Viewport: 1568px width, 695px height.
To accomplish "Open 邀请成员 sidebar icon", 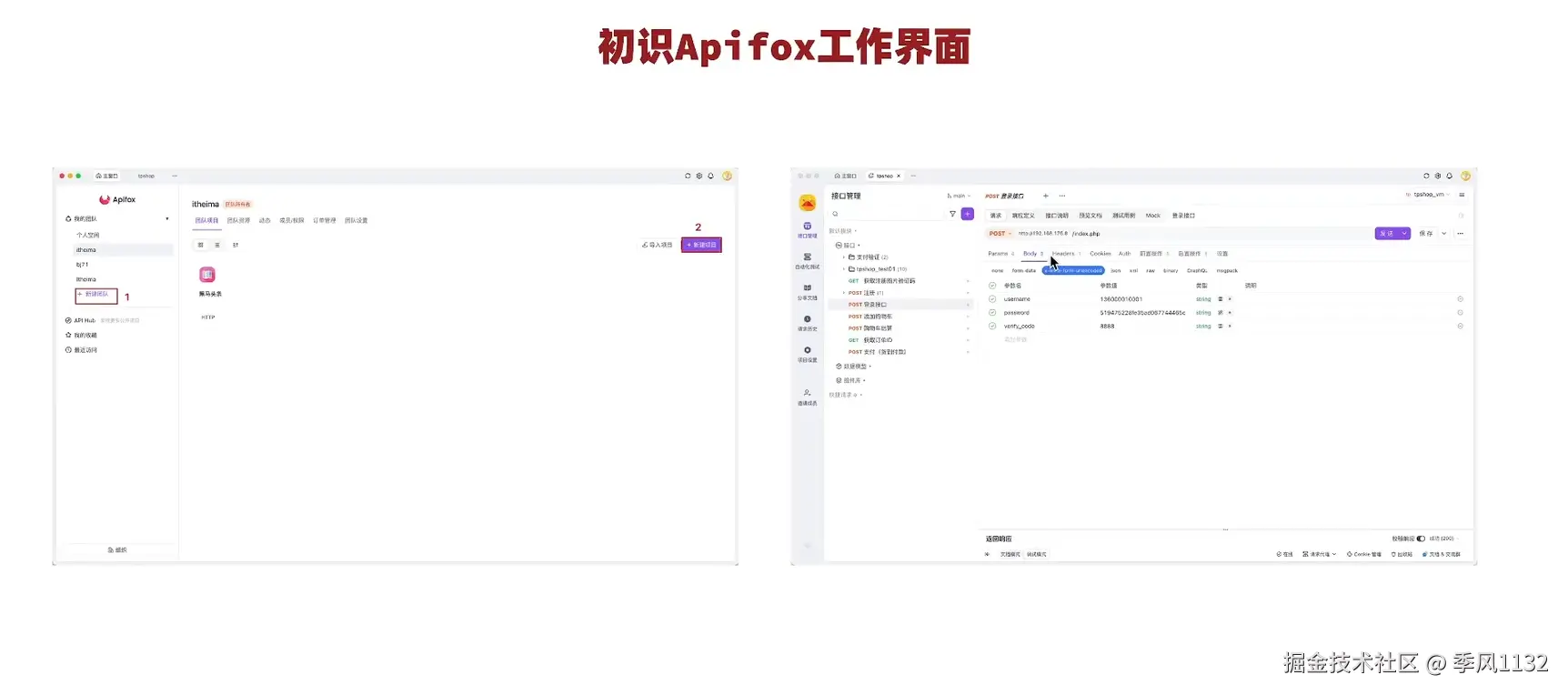I will click(808, 397).
